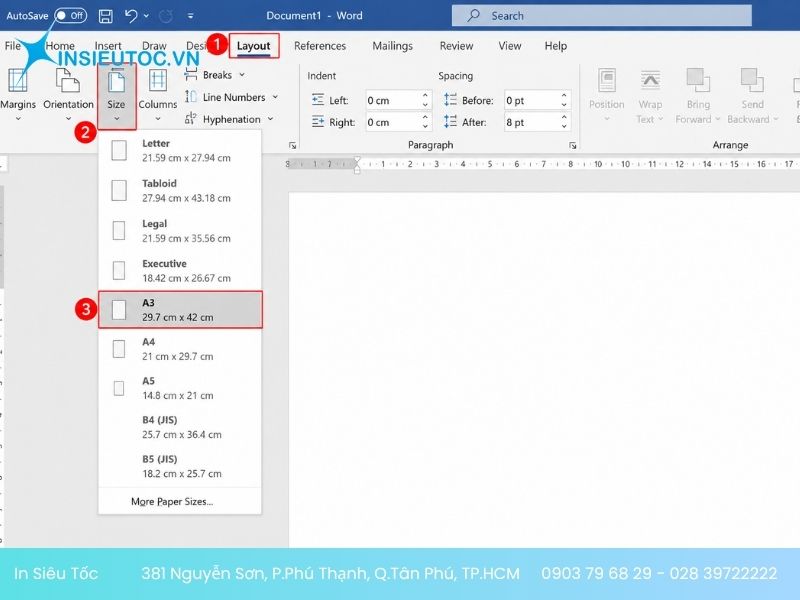Open the Breaks dropdown
The height and width of the screenshot is (600, 800).
[214, 75]
